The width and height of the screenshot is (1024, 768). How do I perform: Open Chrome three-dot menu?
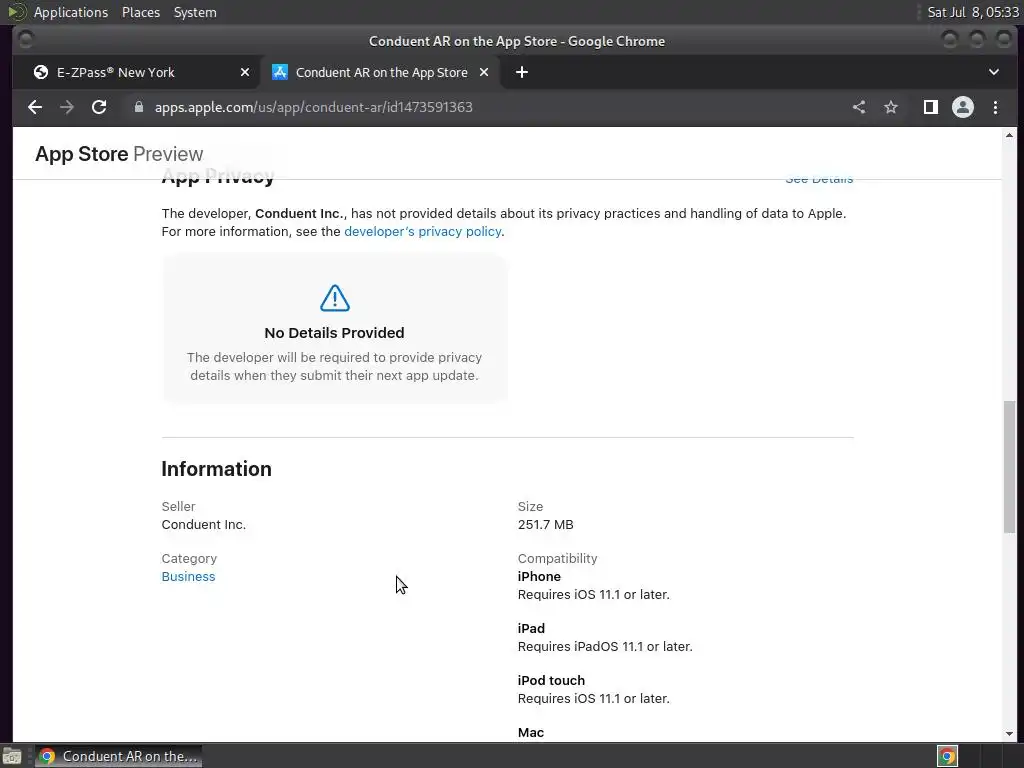(x=995, y=107)
